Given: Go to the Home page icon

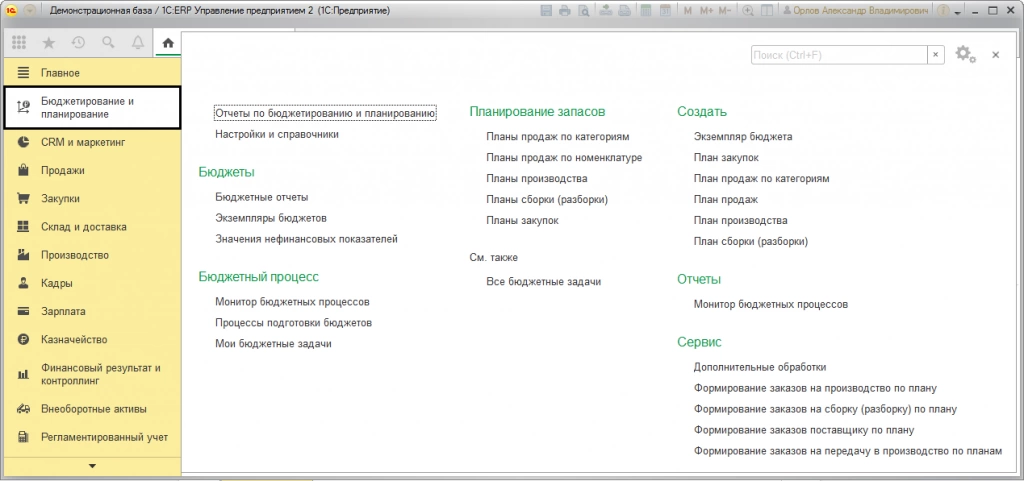Looking at the screenshot, I should (x=168, y=44).
